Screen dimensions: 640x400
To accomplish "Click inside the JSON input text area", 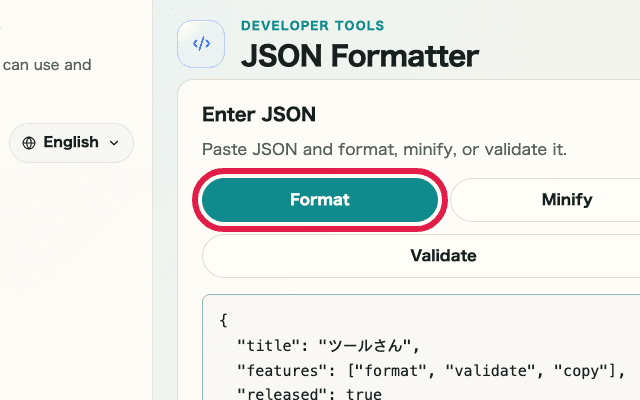I will tap(421, 347).
